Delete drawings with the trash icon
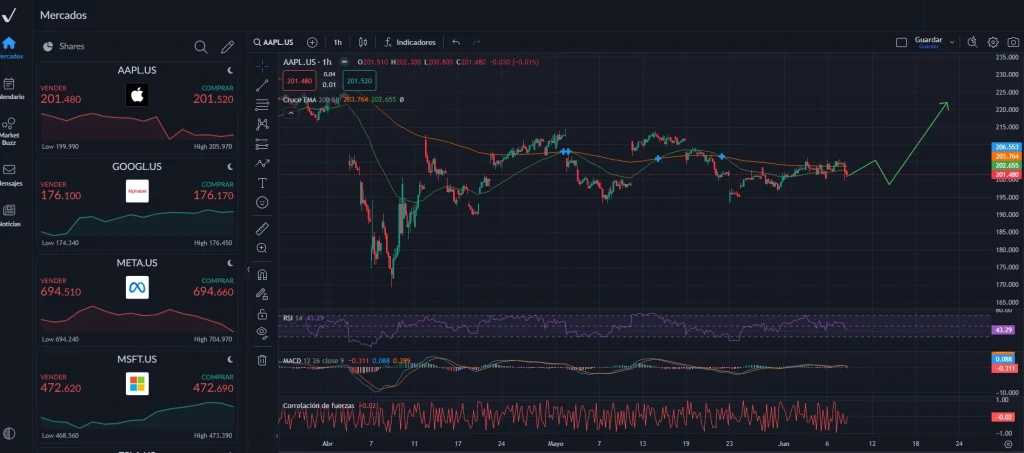Viewport: 1024px width, 453px height. click(262, 360)
